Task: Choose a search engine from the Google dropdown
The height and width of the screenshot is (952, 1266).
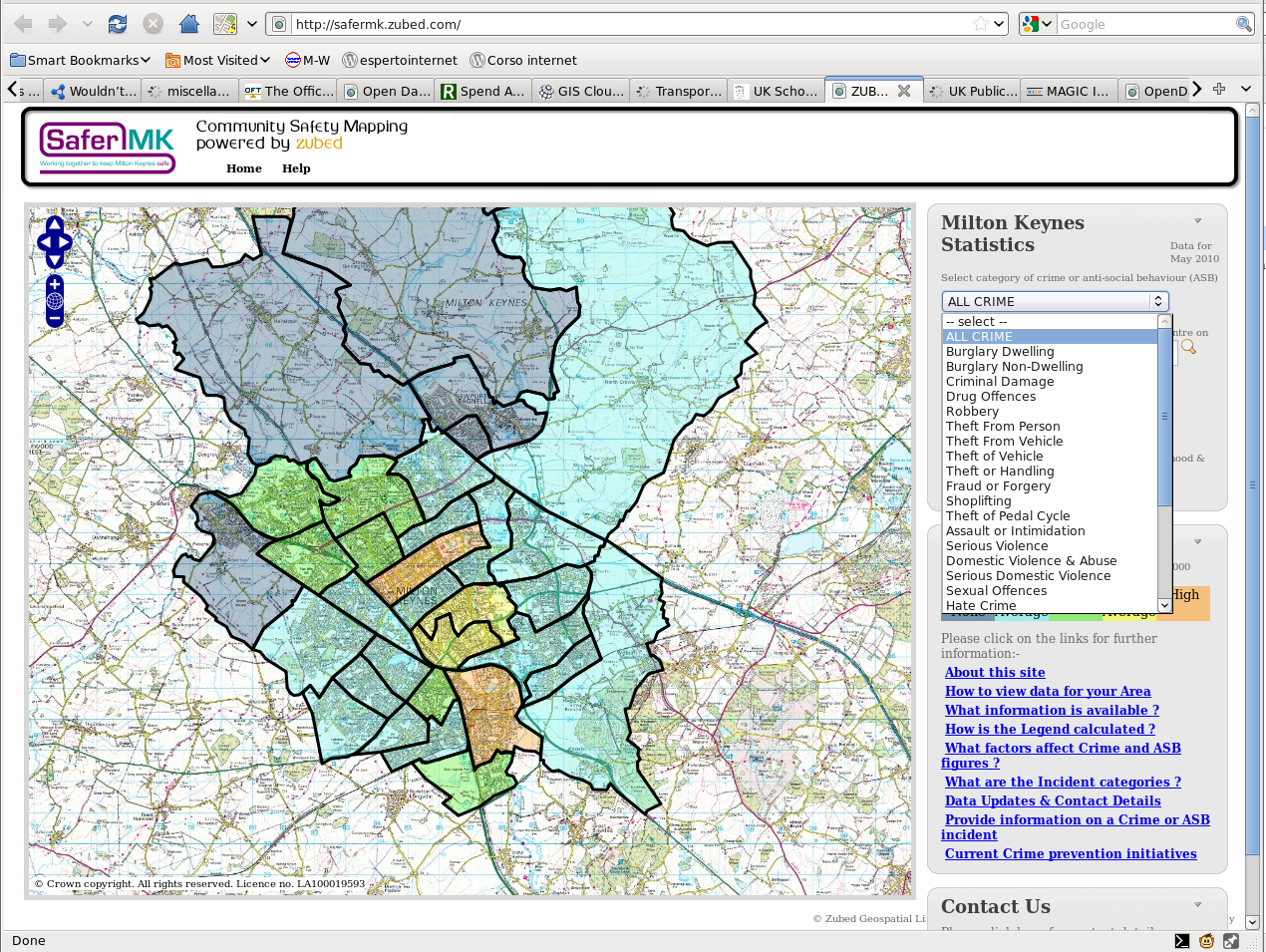Action: point(1037,24)
